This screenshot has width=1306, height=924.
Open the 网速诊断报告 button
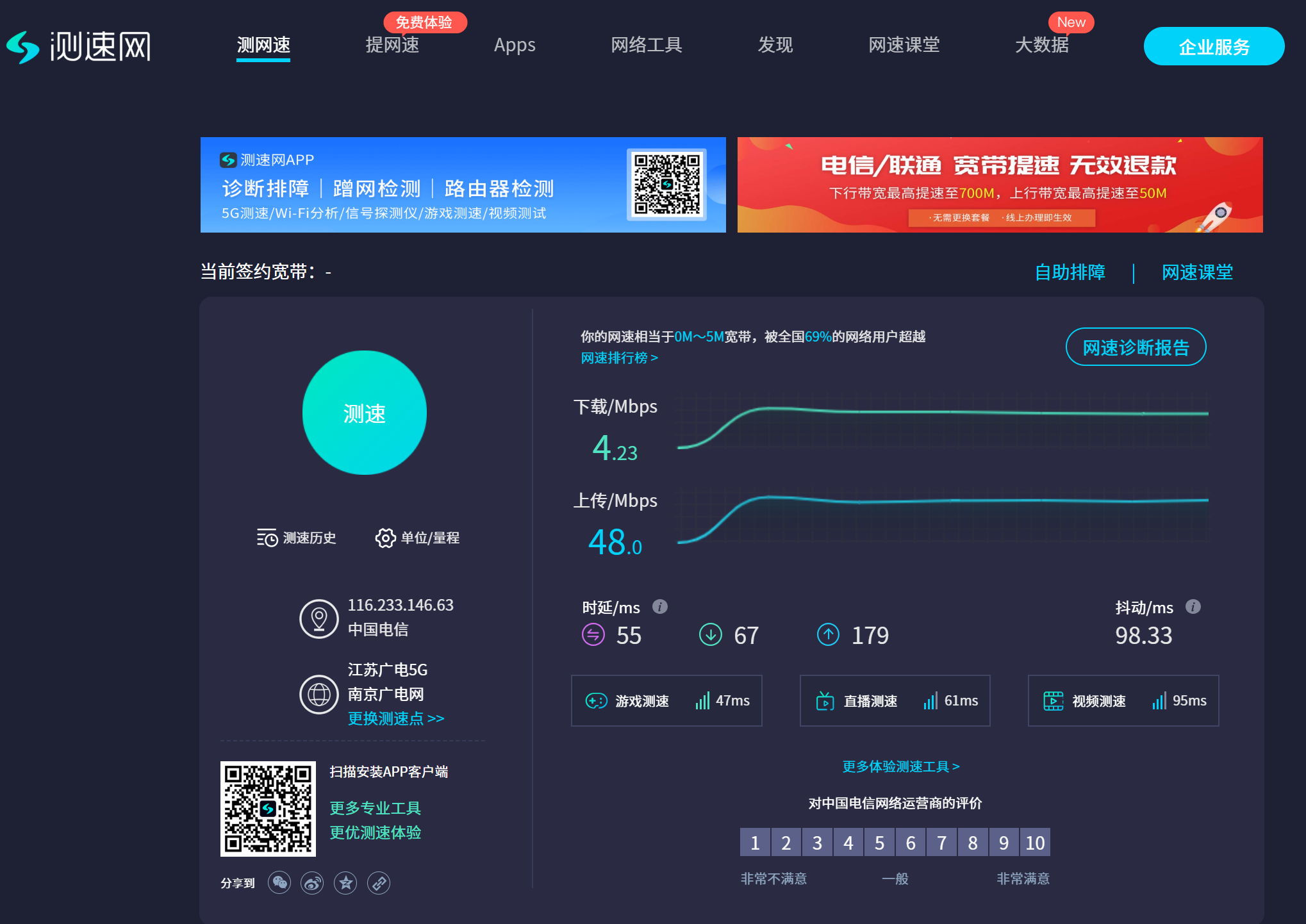click(x=1136, y=347)
